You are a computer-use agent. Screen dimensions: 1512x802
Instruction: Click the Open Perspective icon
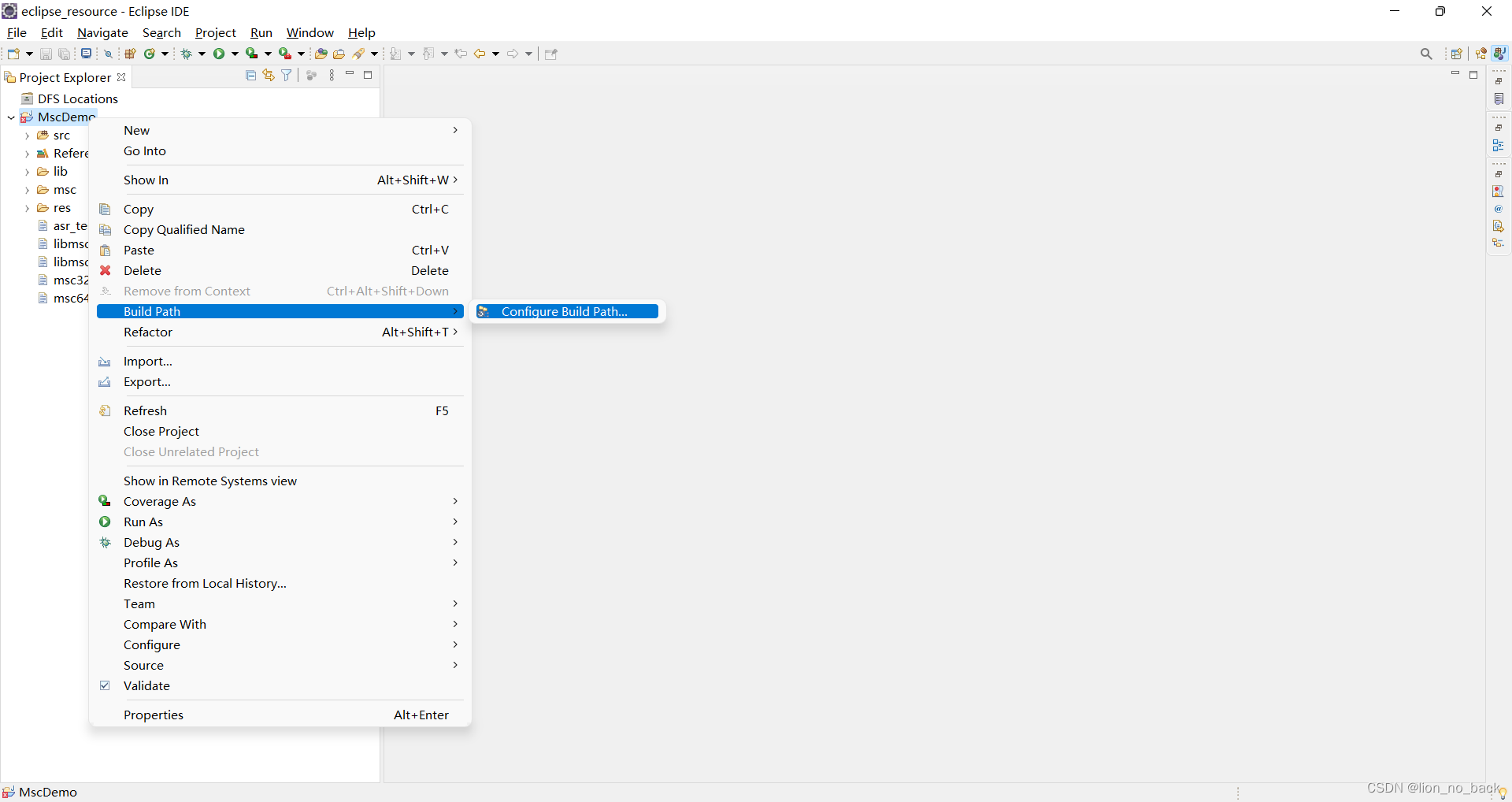[x=1457, y=54]
